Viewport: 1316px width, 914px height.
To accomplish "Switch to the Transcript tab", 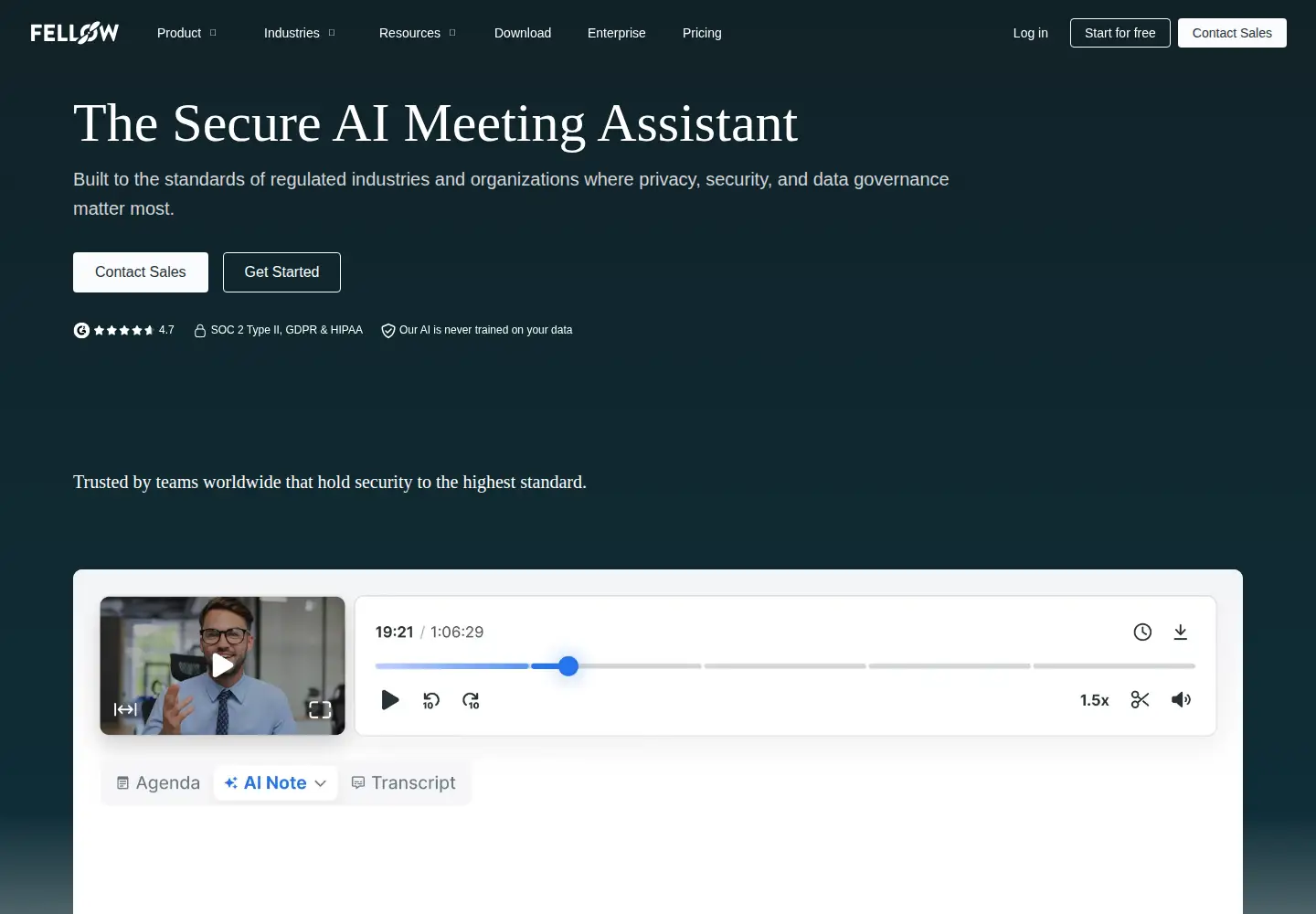I will pyautogui.click(x=403, y=783).
